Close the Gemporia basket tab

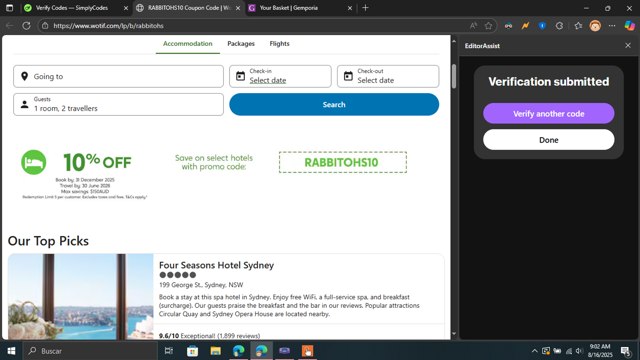(x=350, y=8)
